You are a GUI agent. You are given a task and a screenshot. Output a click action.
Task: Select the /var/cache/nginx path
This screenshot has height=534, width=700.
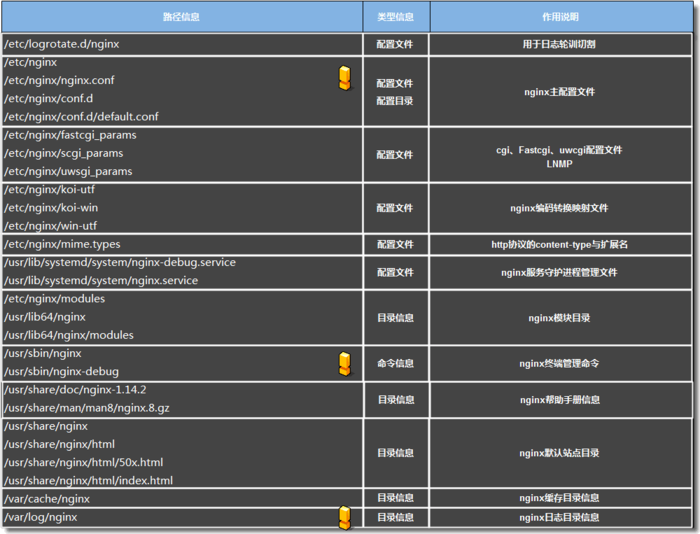[47, 498]
